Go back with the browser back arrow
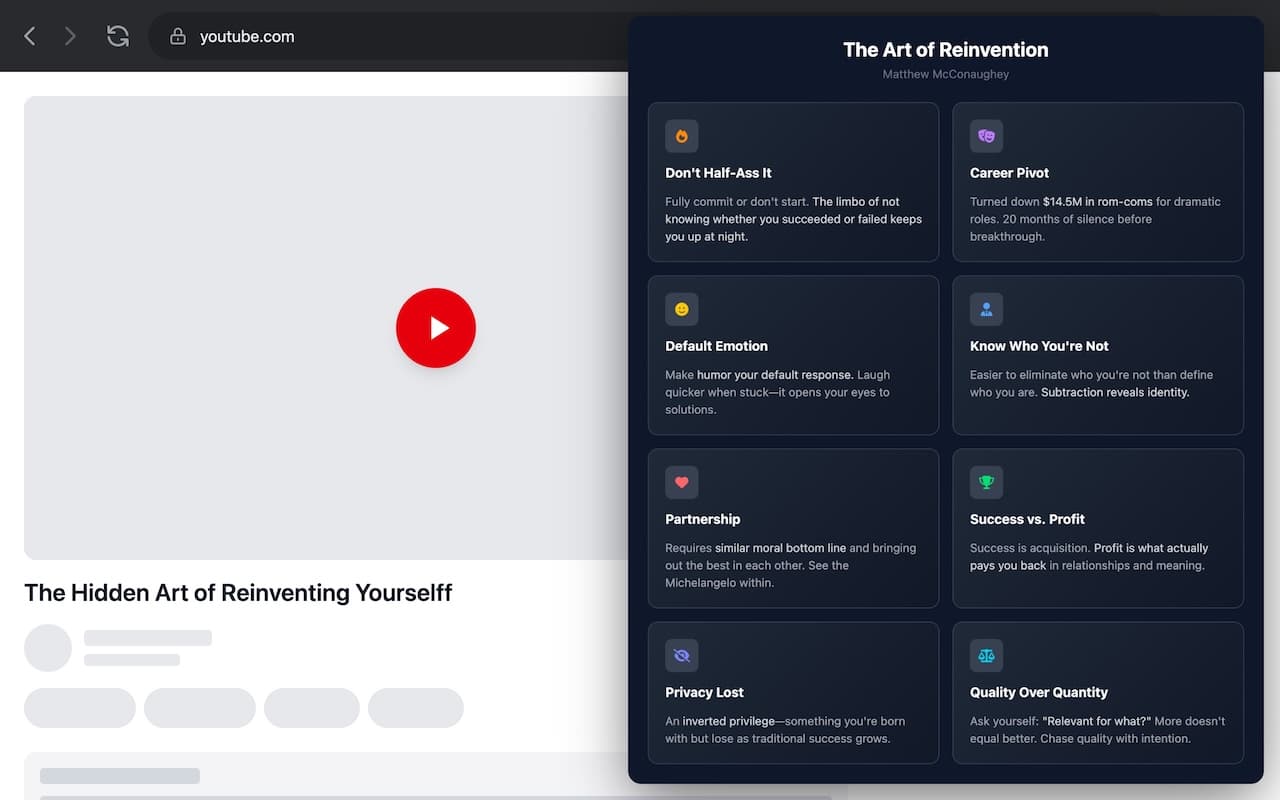This screenshot has width=1280, height=800. [30, 36]
